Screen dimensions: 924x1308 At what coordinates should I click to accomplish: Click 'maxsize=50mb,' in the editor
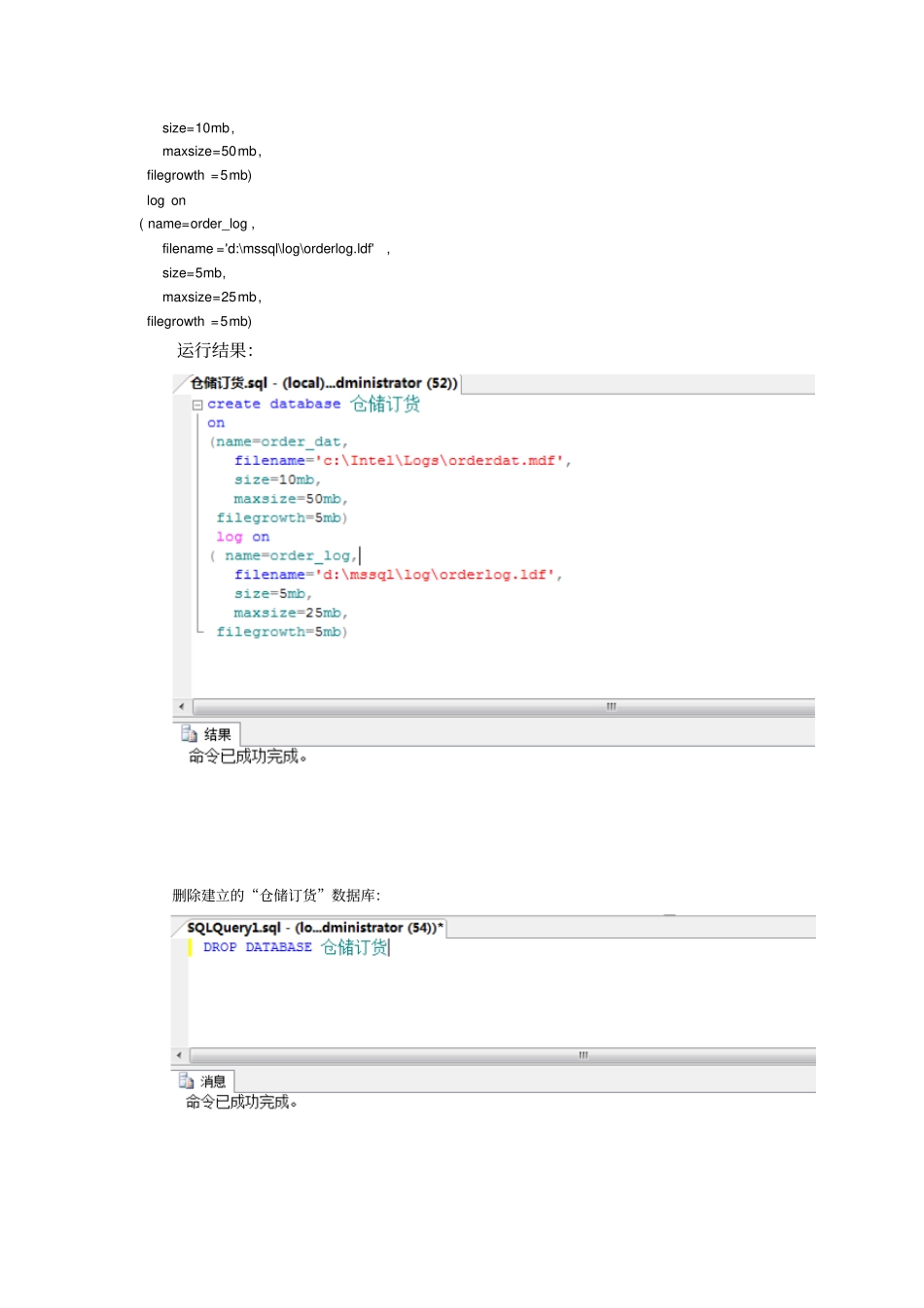(291, 499)
